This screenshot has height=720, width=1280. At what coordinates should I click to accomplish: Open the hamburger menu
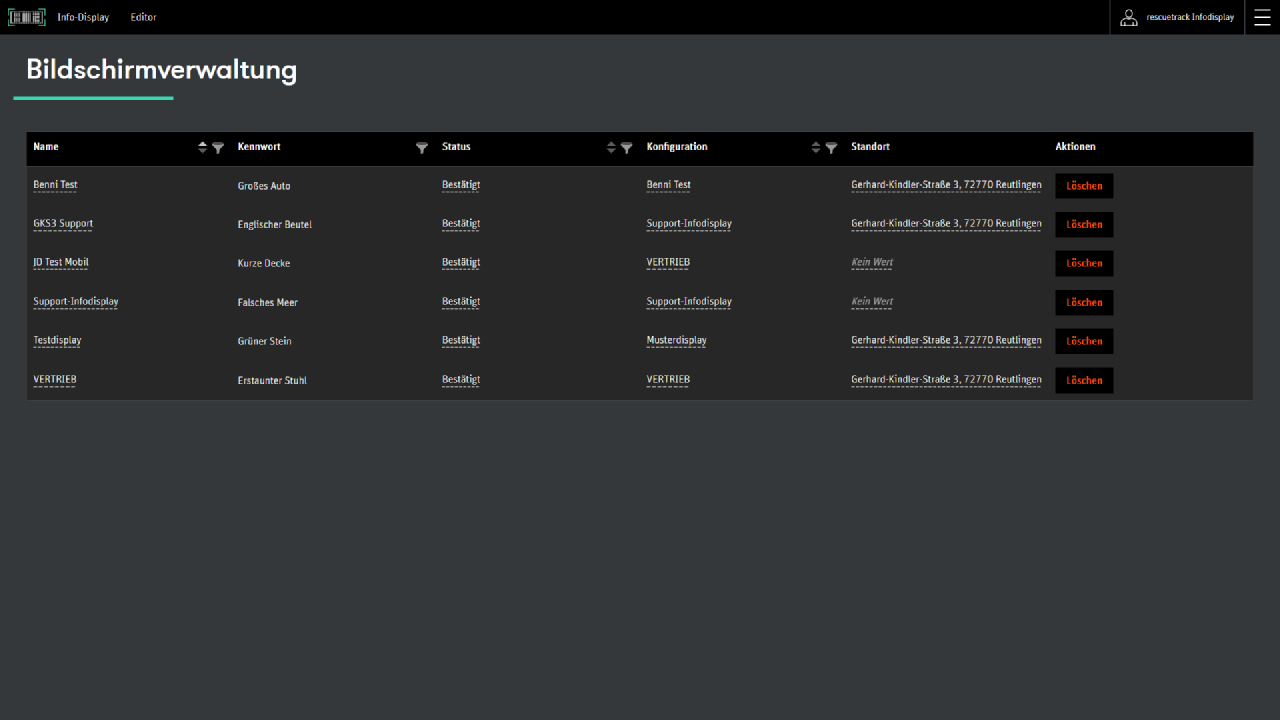tap(1262, 17)
